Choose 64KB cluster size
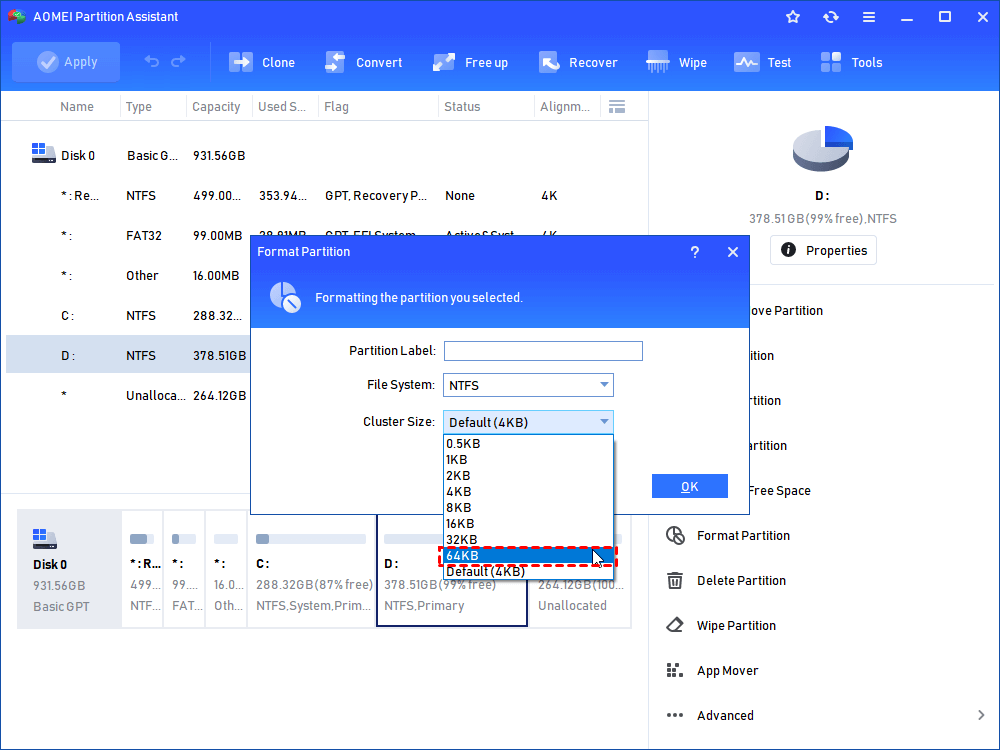Viewport: 1000px width, 750px height. coord(528,555)
